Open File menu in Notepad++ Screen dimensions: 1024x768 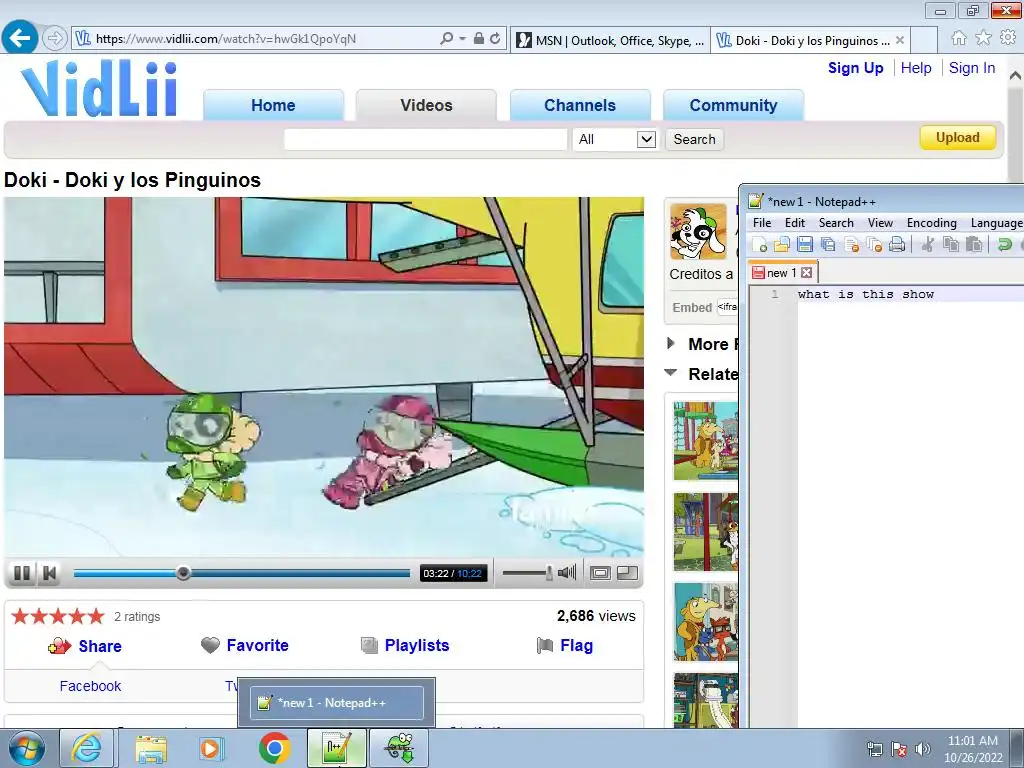click(761, 223)
